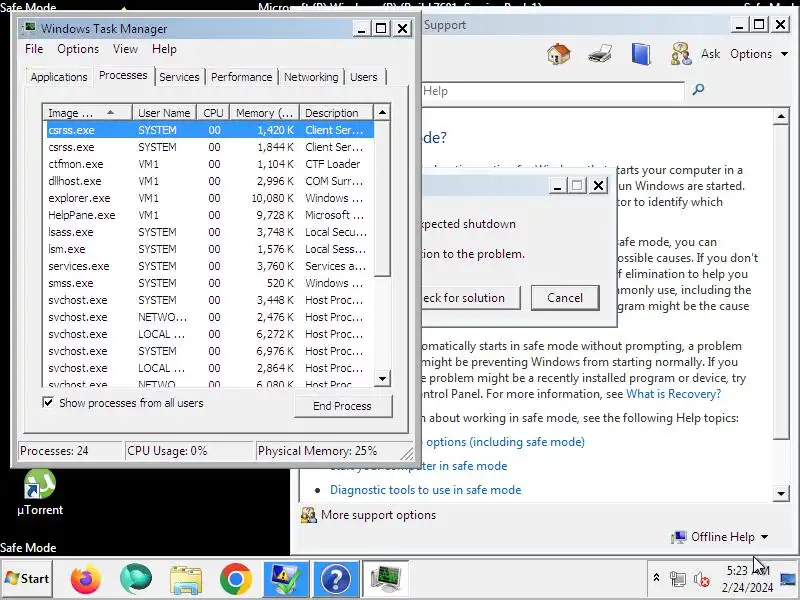Launch Firefox from the taskbar
Screen dimensions: 800x600
tap(86, 579)
